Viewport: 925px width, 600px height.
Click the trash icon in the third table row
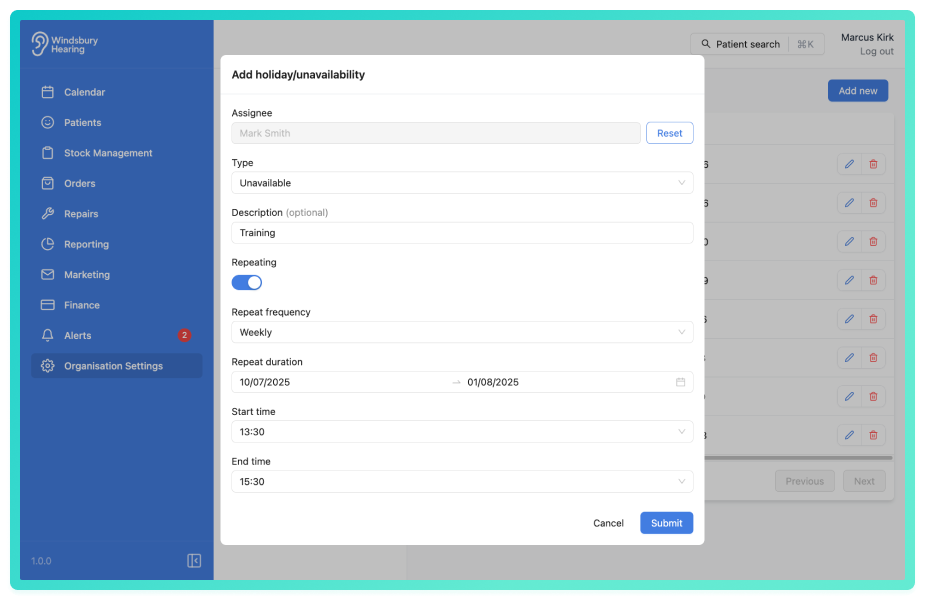click(x=873, y=241)
